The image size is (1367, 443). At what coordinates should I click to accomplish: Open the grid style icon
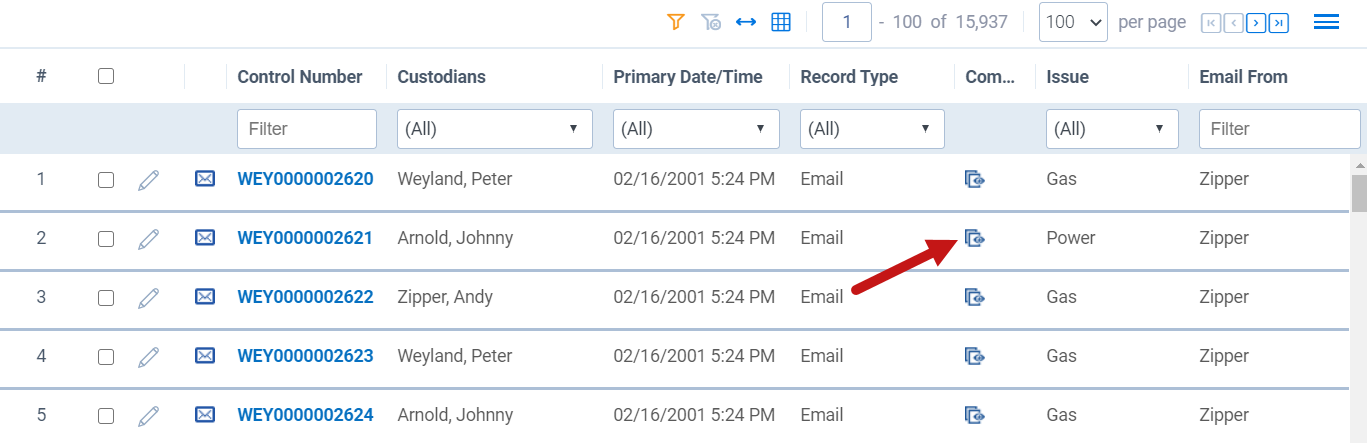(x=781, y=21)
